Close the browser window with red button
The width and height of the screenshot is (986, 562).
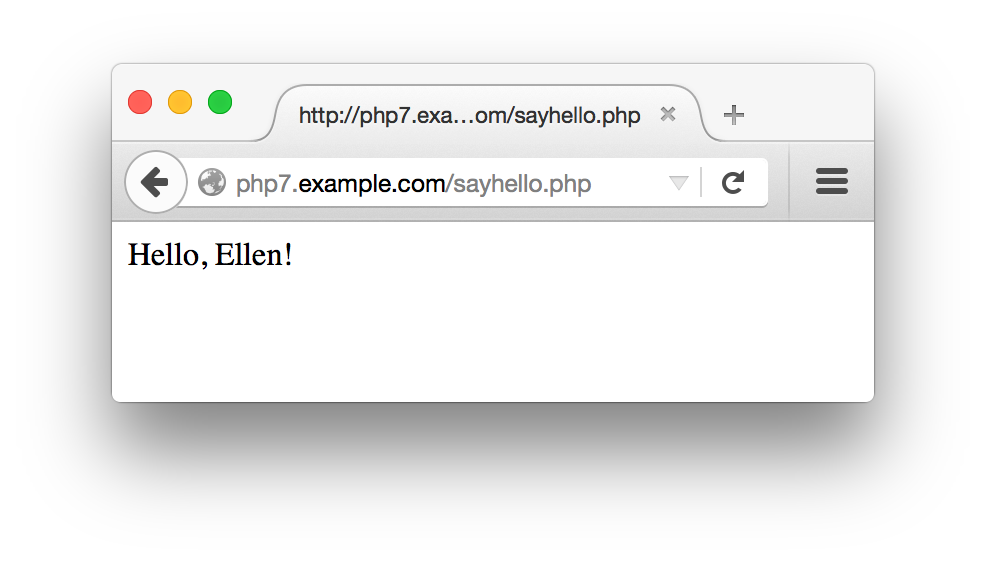140,102
